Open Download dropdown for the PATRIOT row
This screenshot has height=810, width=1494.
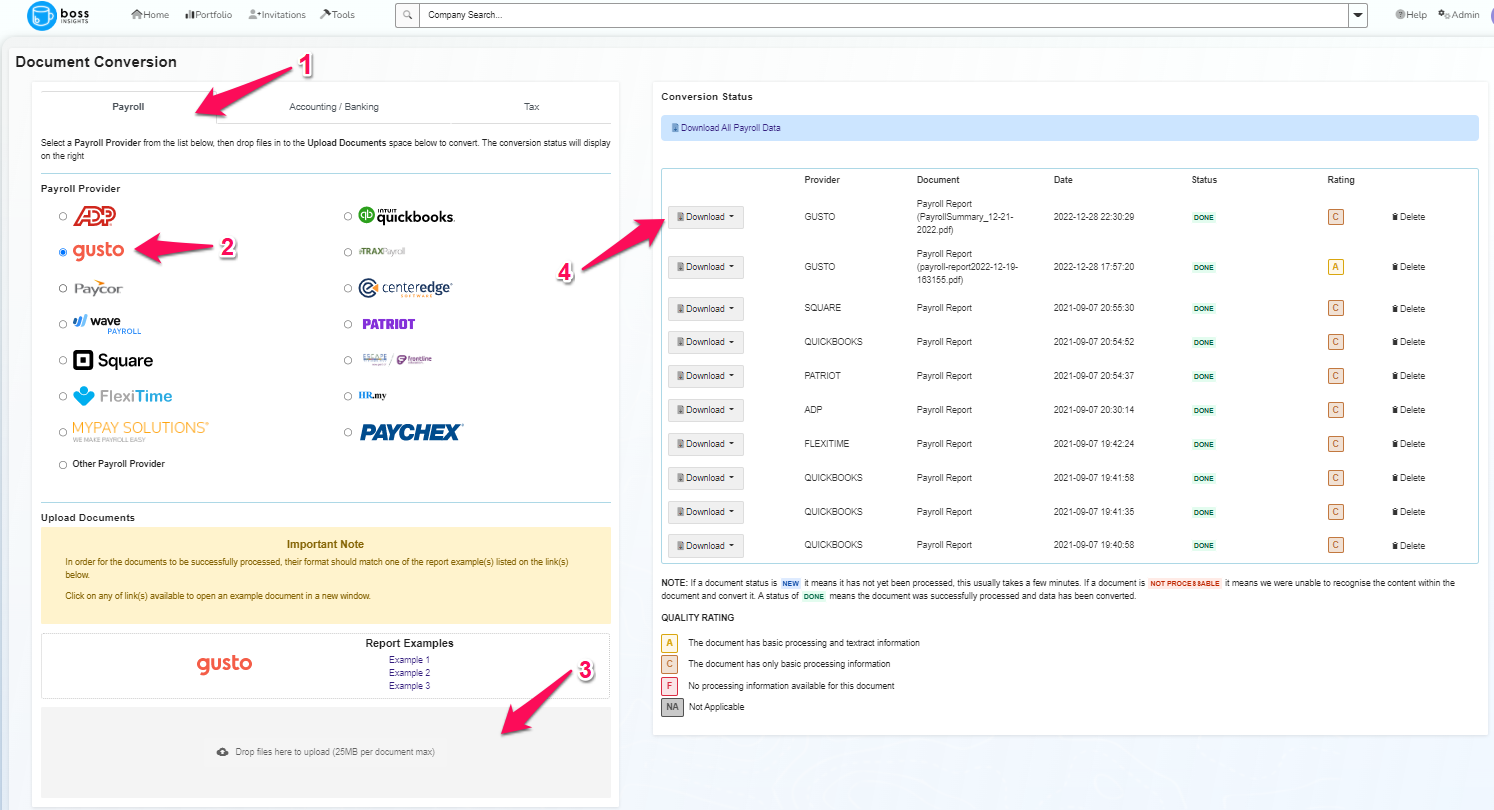(706, 376)
